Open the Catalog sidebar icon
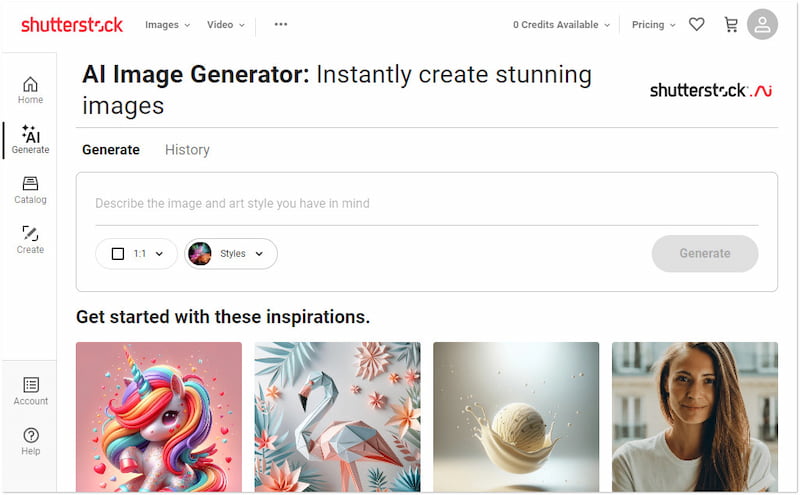 click(x=30, y=189)
